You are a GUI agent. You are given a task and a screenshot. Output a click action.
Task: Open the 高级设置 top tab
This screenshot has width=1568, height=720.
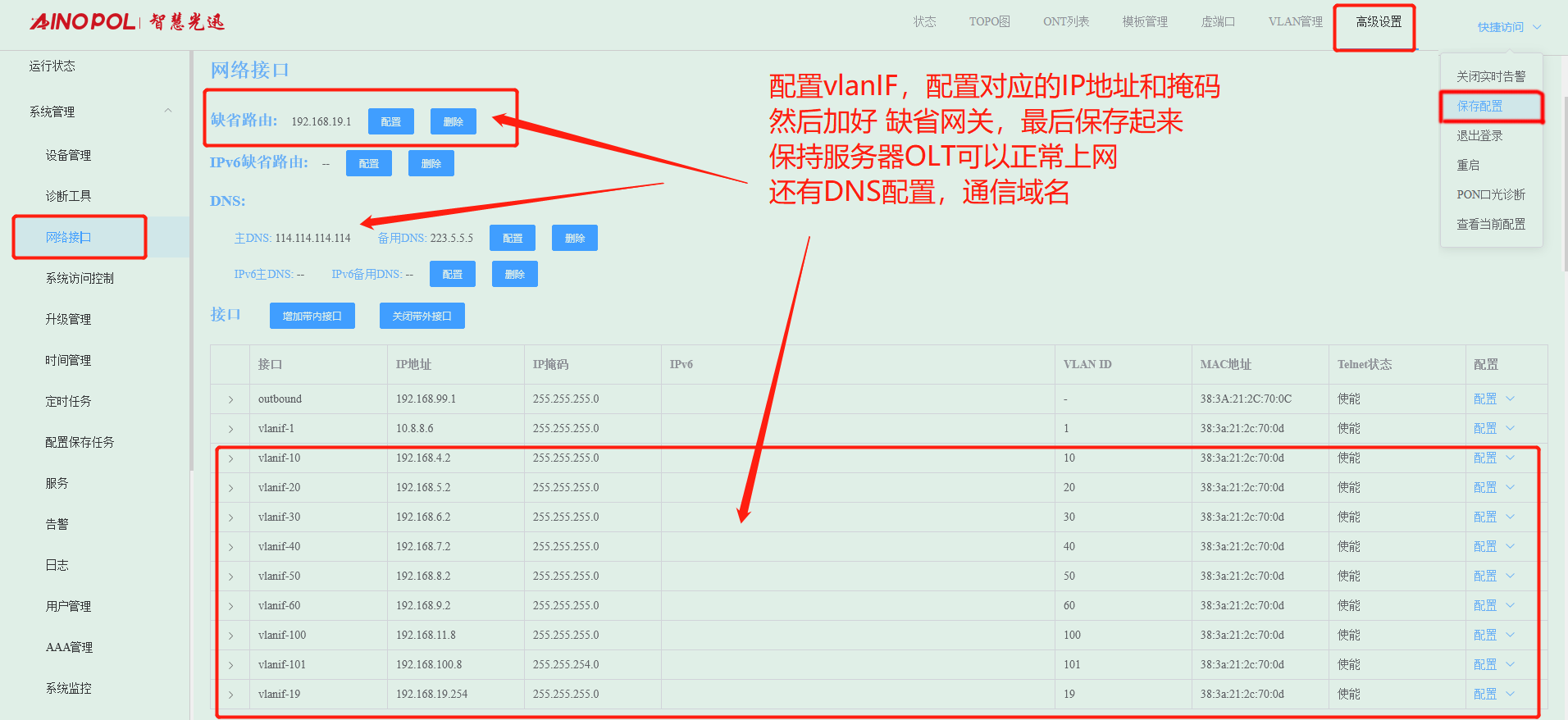point(1378,22)
